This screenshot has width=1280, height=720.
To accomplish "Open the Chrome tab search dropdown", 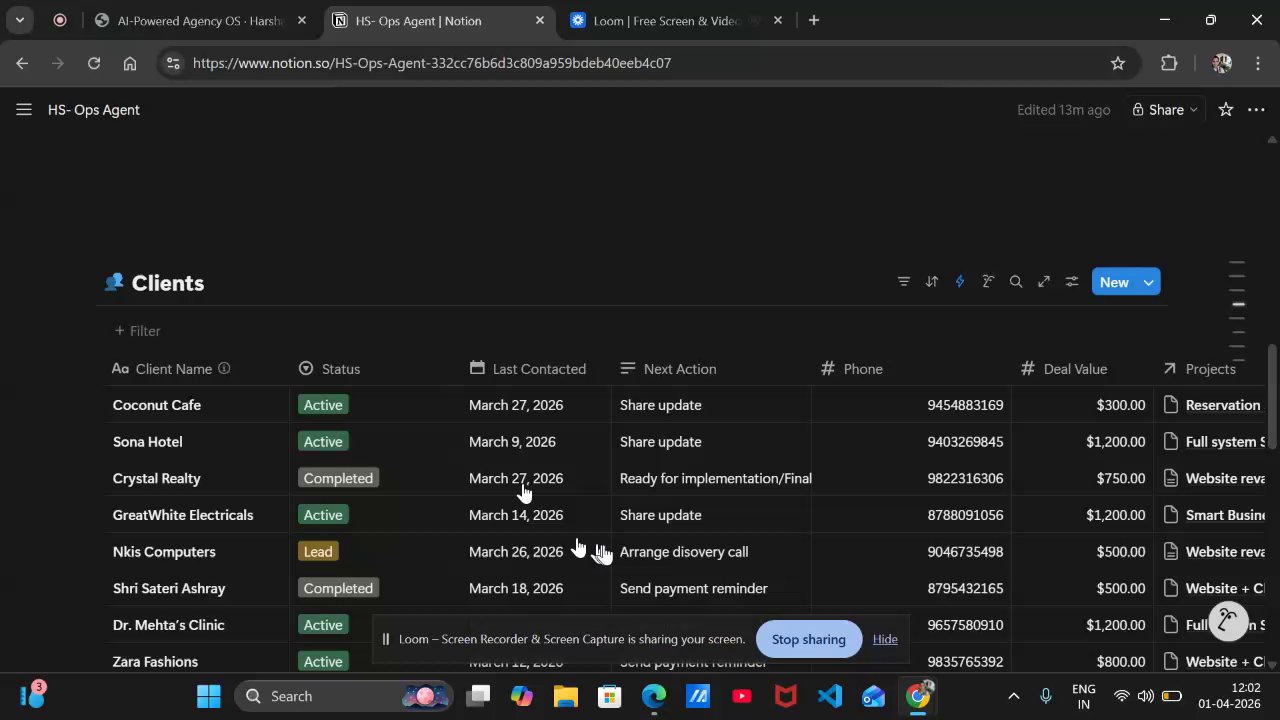I will click(x=19, y=20).
